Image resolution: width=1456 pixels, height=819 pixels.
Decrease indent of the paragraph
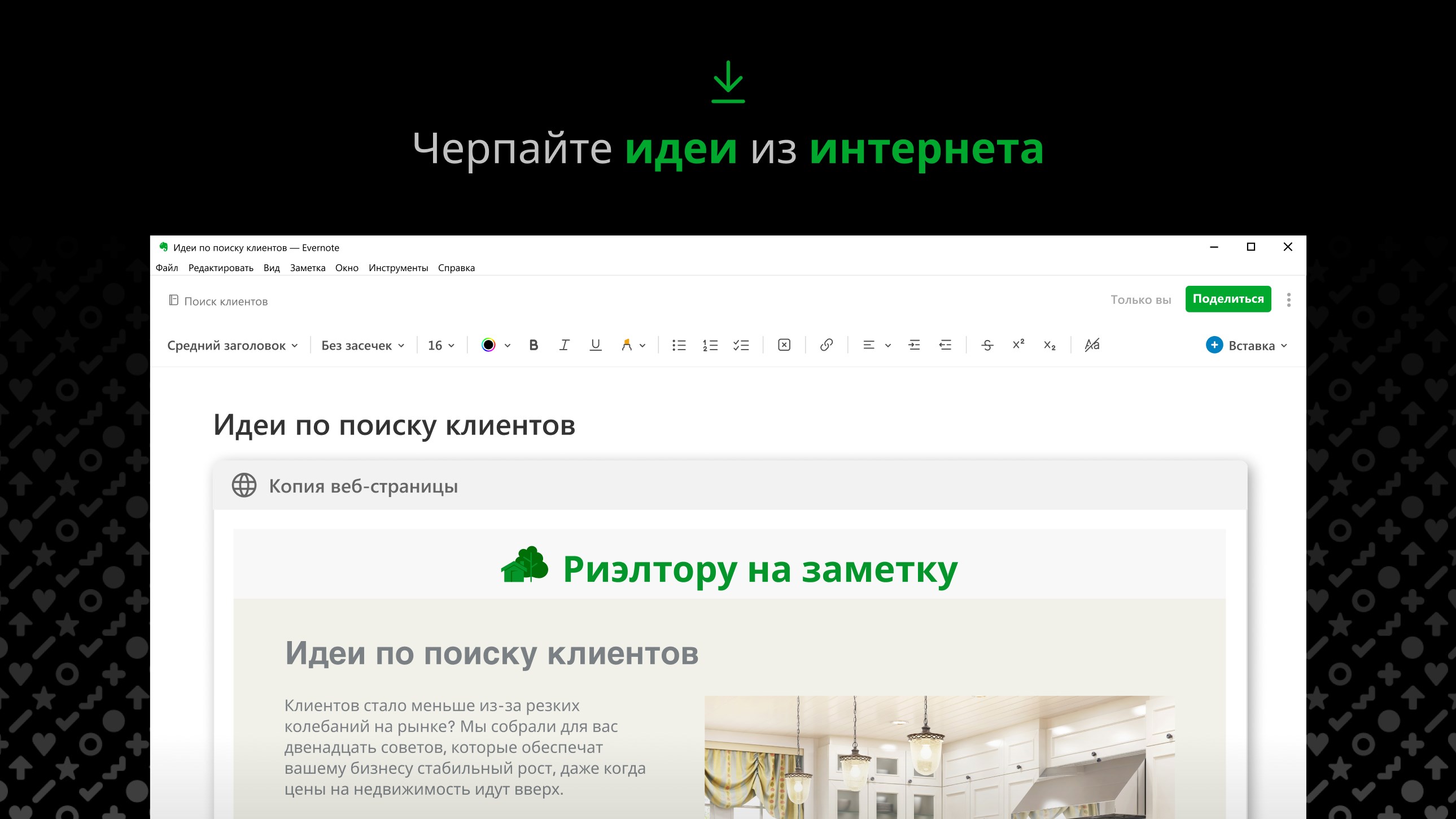pos(945,345)
